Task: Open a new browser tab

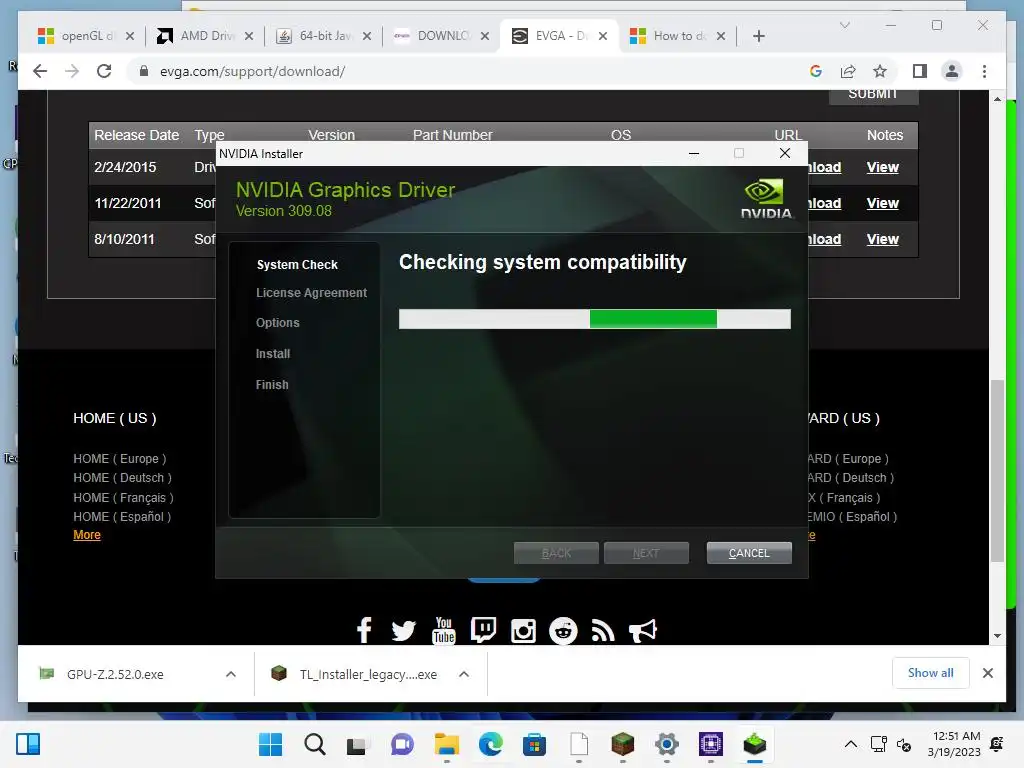Action: (x=758, y=36)
